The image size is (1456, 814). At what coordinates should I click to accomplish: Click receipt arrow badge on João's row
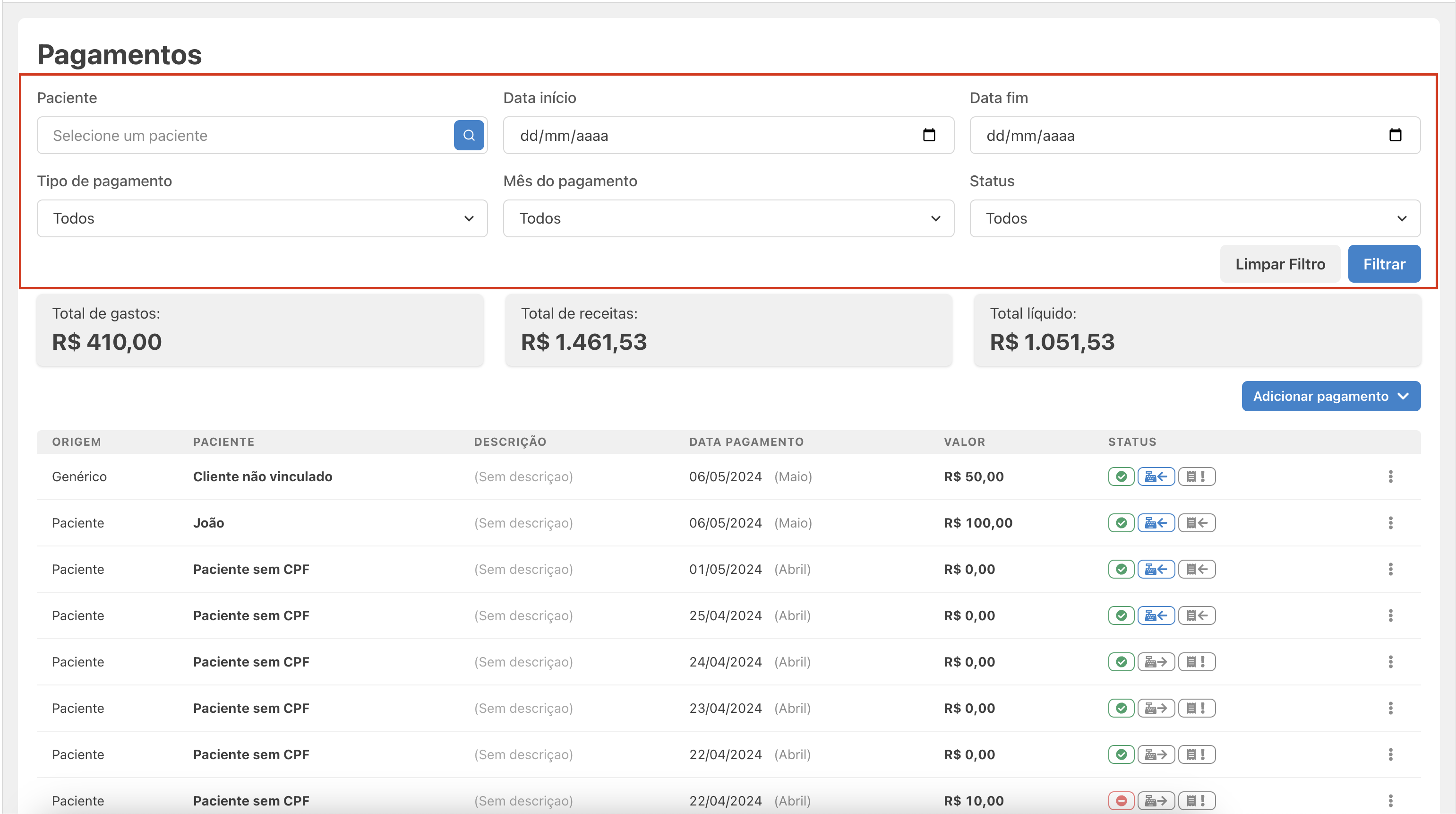[1197, 523]
